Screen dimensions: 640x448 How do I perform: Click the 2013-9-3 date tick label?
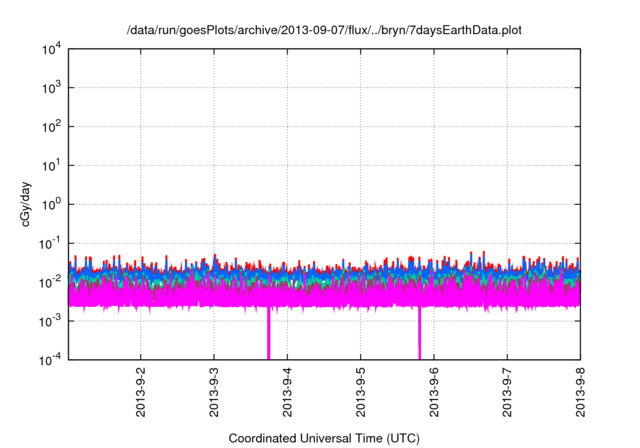pyautogui.click(x=214, y=392)
